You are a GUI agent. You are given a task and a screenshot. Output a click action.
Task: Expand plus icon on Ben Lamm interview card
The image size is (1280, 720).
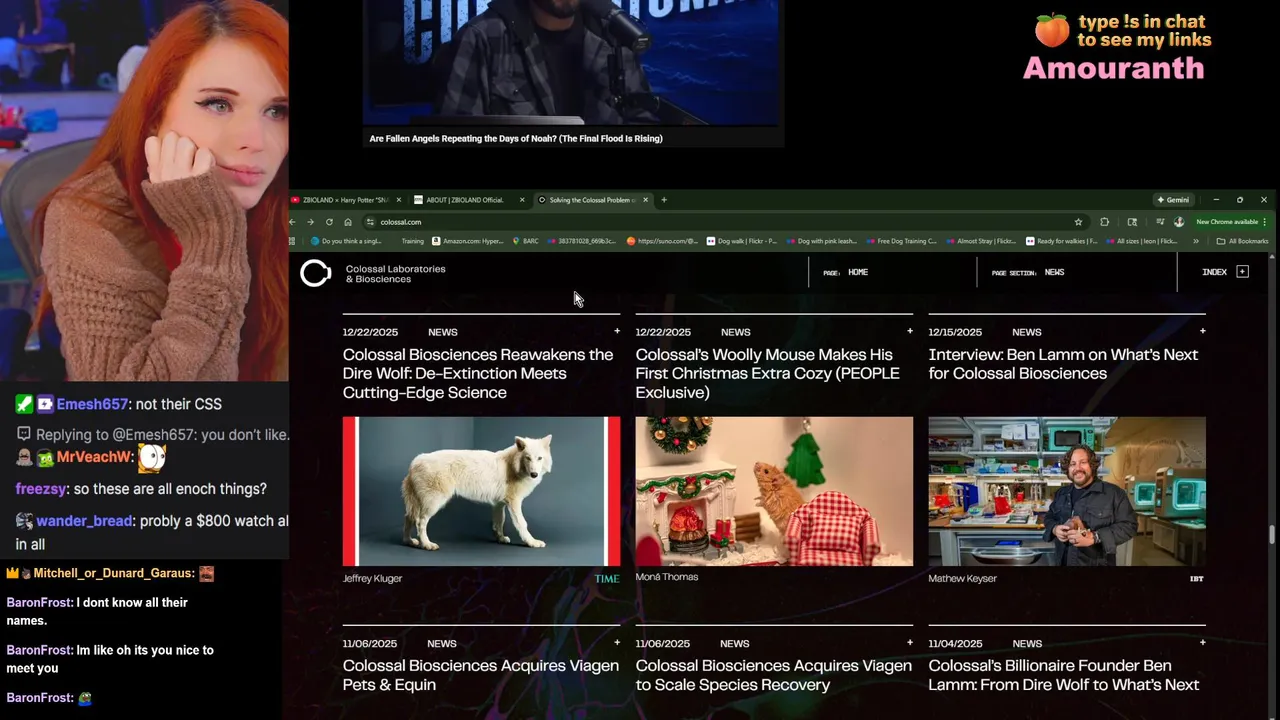(1202, 331)
